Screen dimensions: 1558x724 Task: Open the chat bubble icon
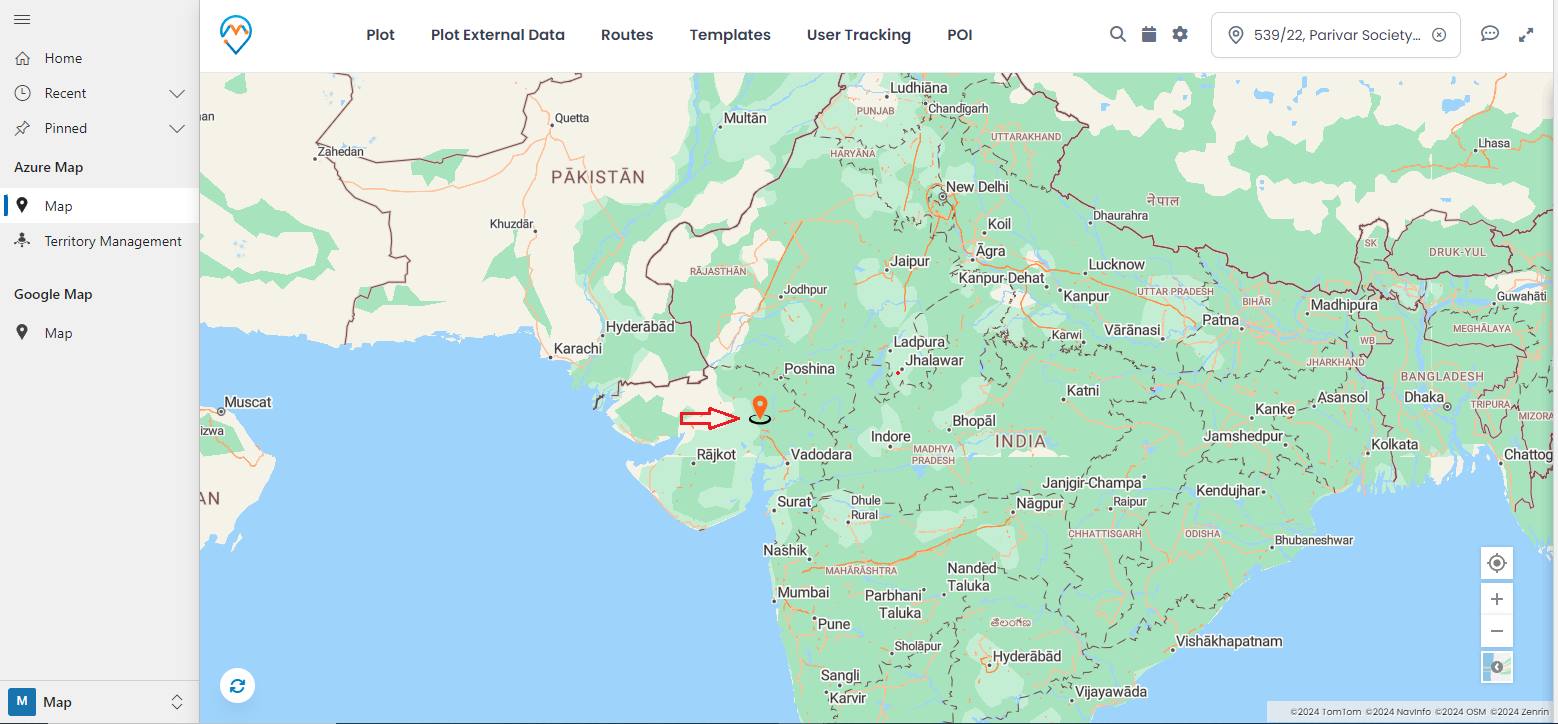[x=1490, y=34]
